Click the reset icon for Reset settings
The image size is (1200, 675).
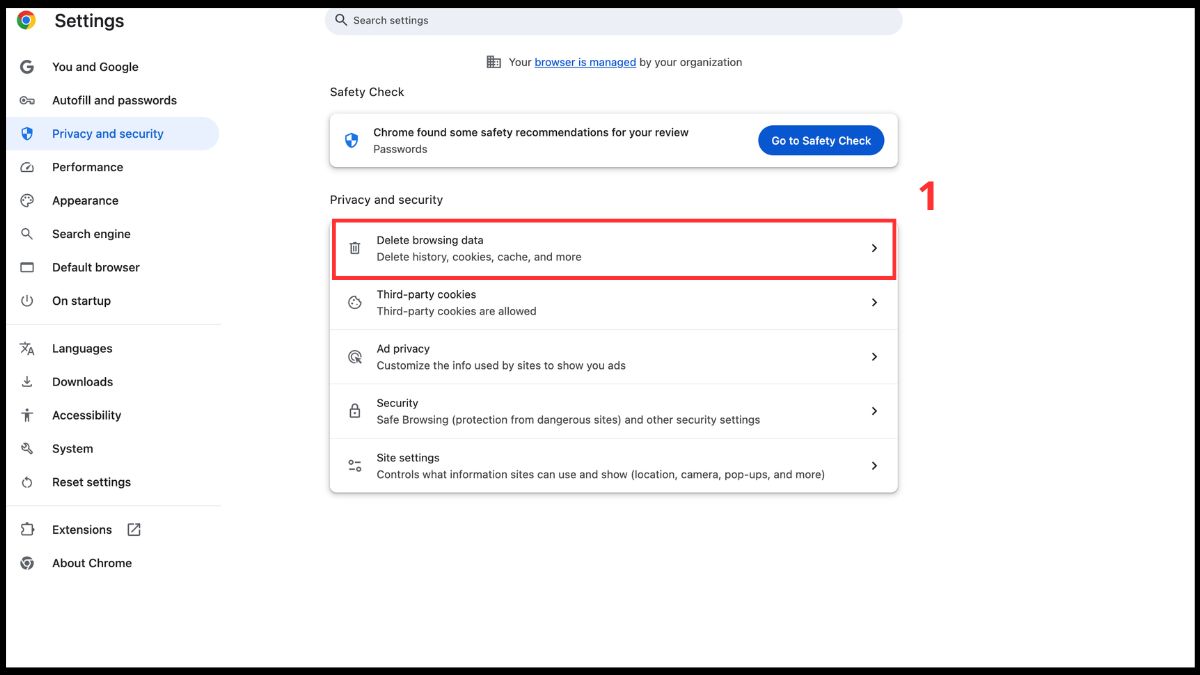coord(27,482)
